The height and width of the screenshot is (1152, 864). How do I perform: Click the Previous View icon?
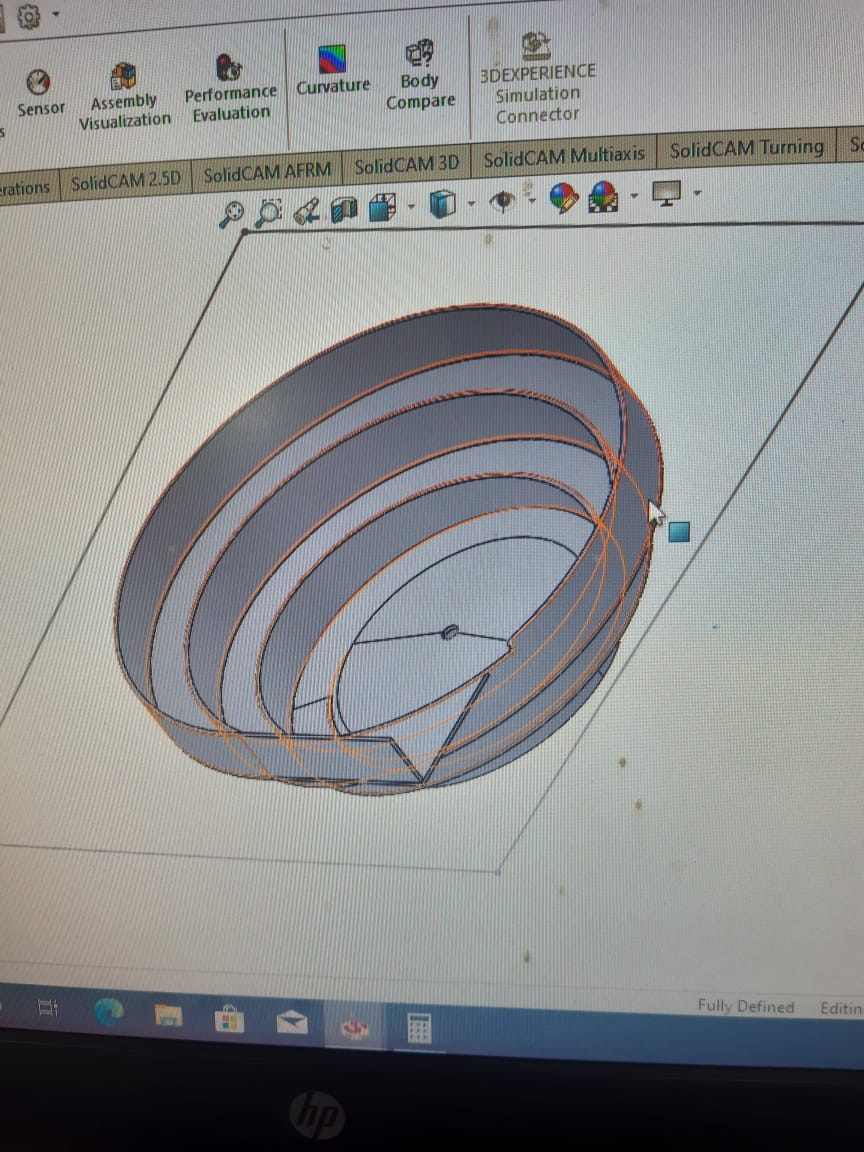tap(307, 209)
